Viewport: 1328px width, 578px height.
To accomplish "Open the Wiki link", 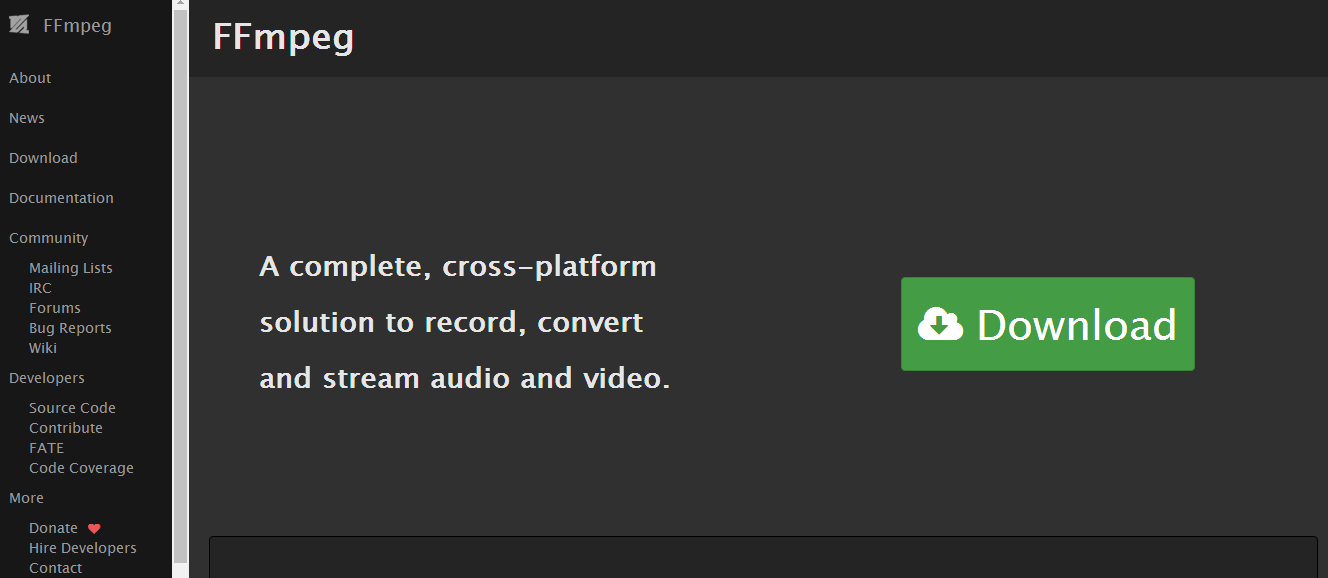I will (x=43, y=348).
